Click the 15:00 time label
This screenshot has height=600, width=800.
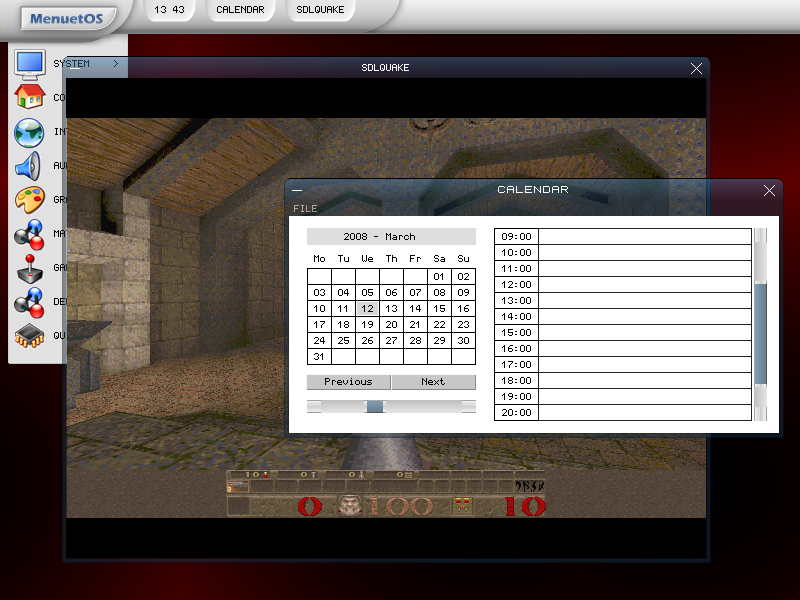(x=516, y=333)
